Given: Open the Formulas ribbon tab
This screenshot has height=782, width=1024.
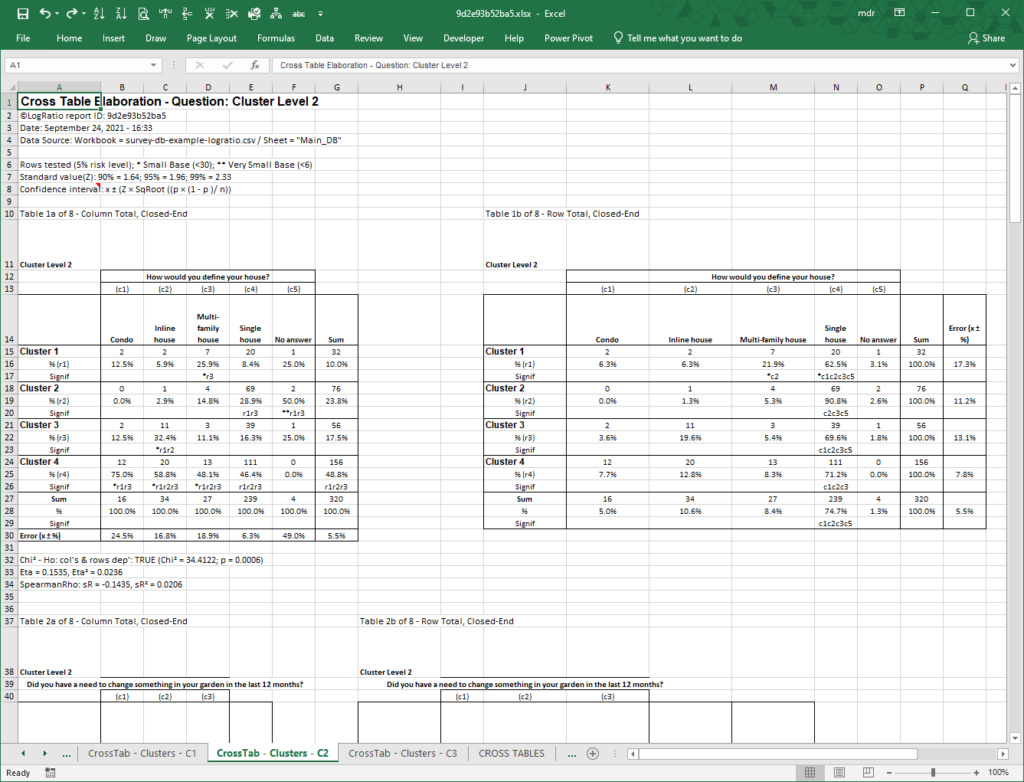Looking at the screenshot, I should pos(276,38).
